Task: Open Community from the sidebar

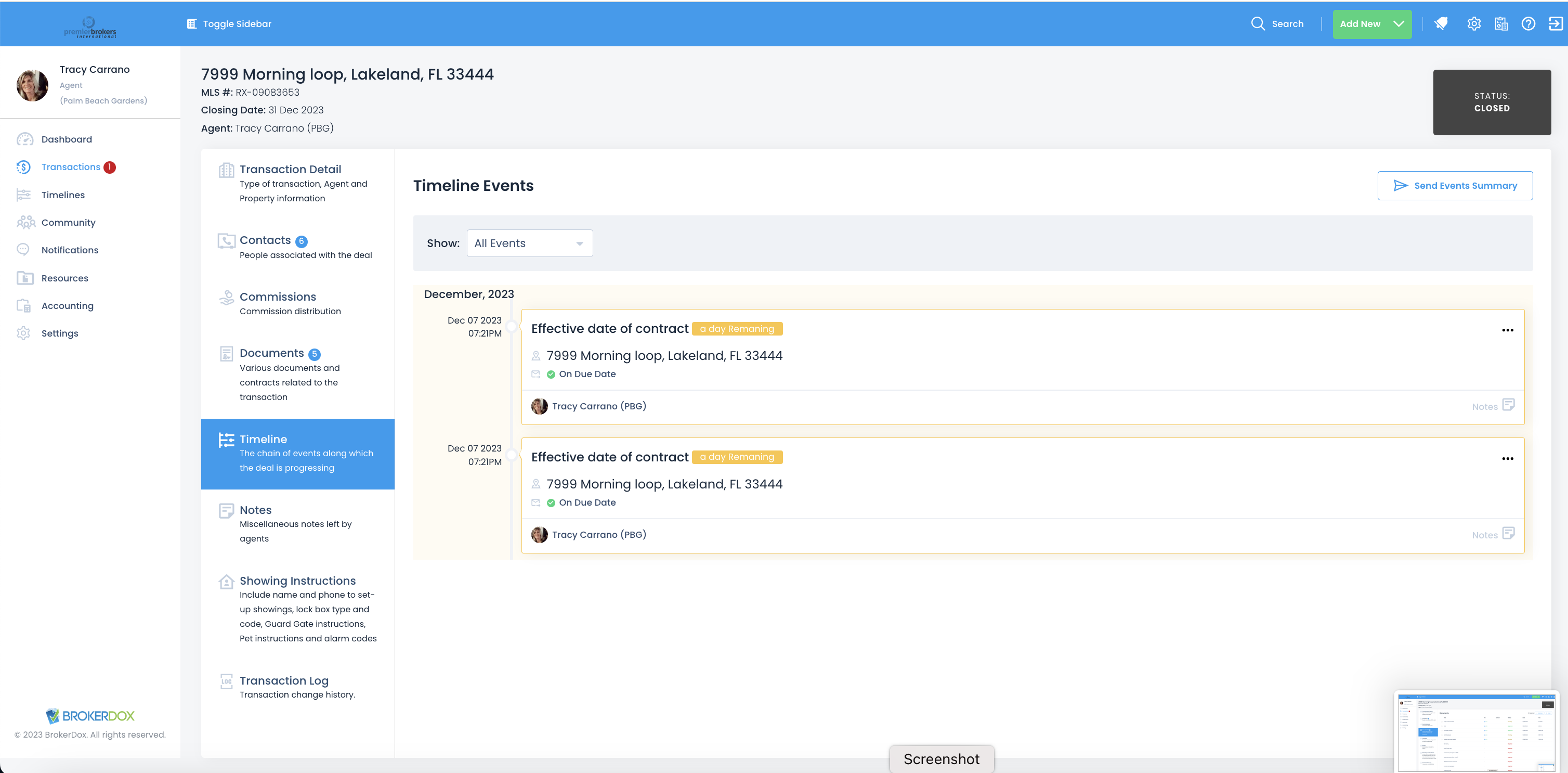Action: pos(68,222)
